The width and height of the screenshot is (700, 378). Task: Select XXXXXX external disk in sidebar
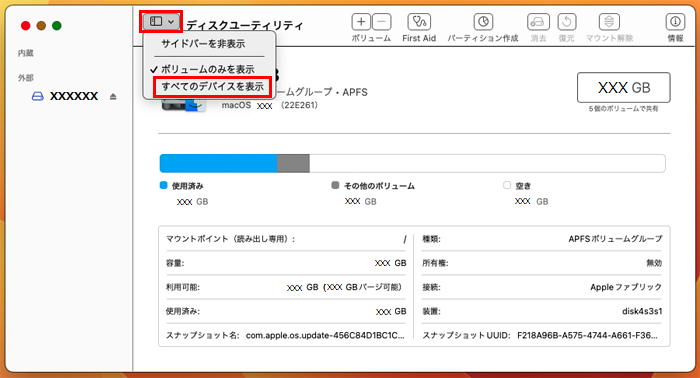tap(74, 96)
